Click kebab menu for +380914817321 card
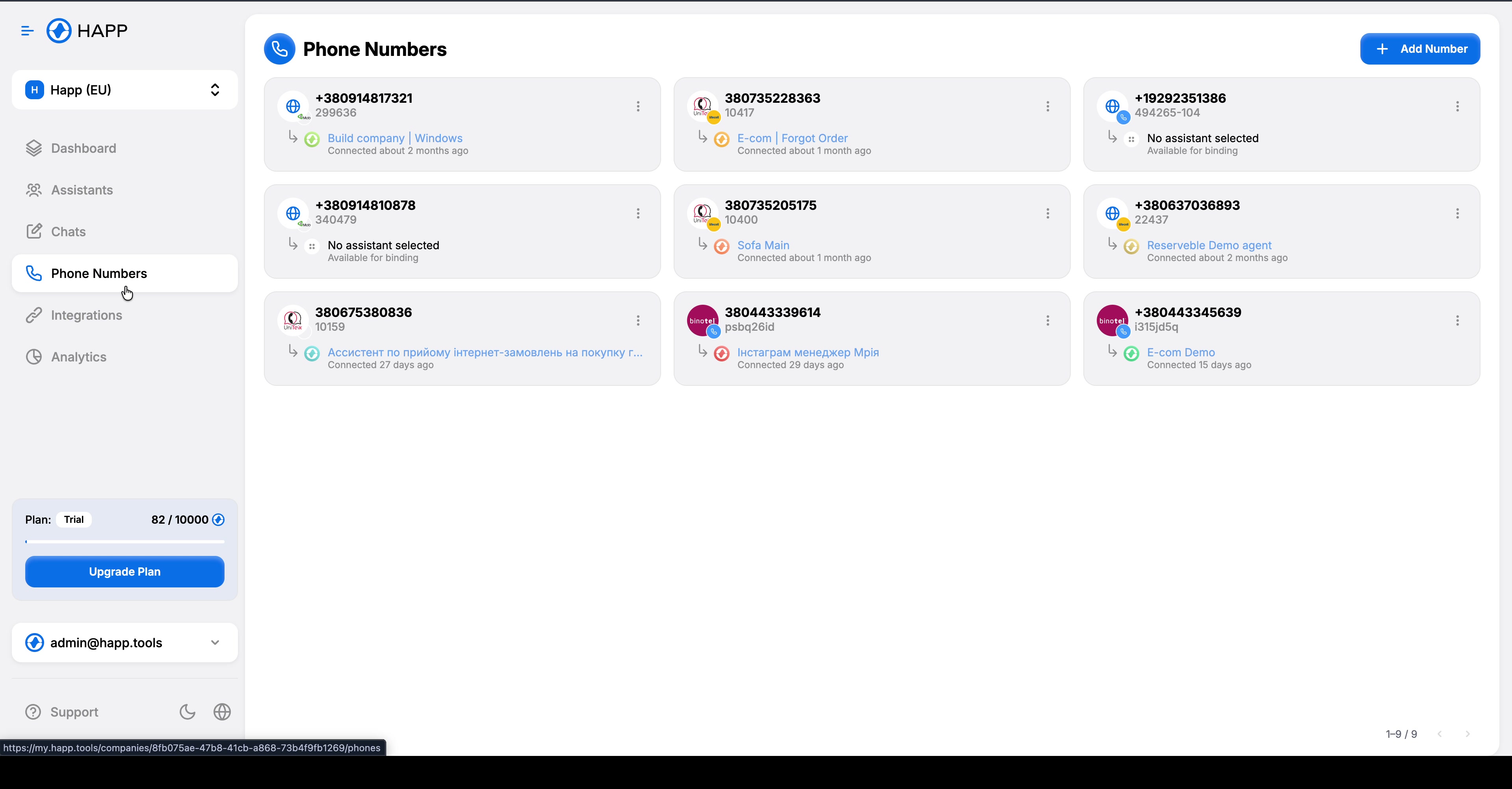Image resolution: width=1512 pixels, height=789 pixels. pos(638,106)
